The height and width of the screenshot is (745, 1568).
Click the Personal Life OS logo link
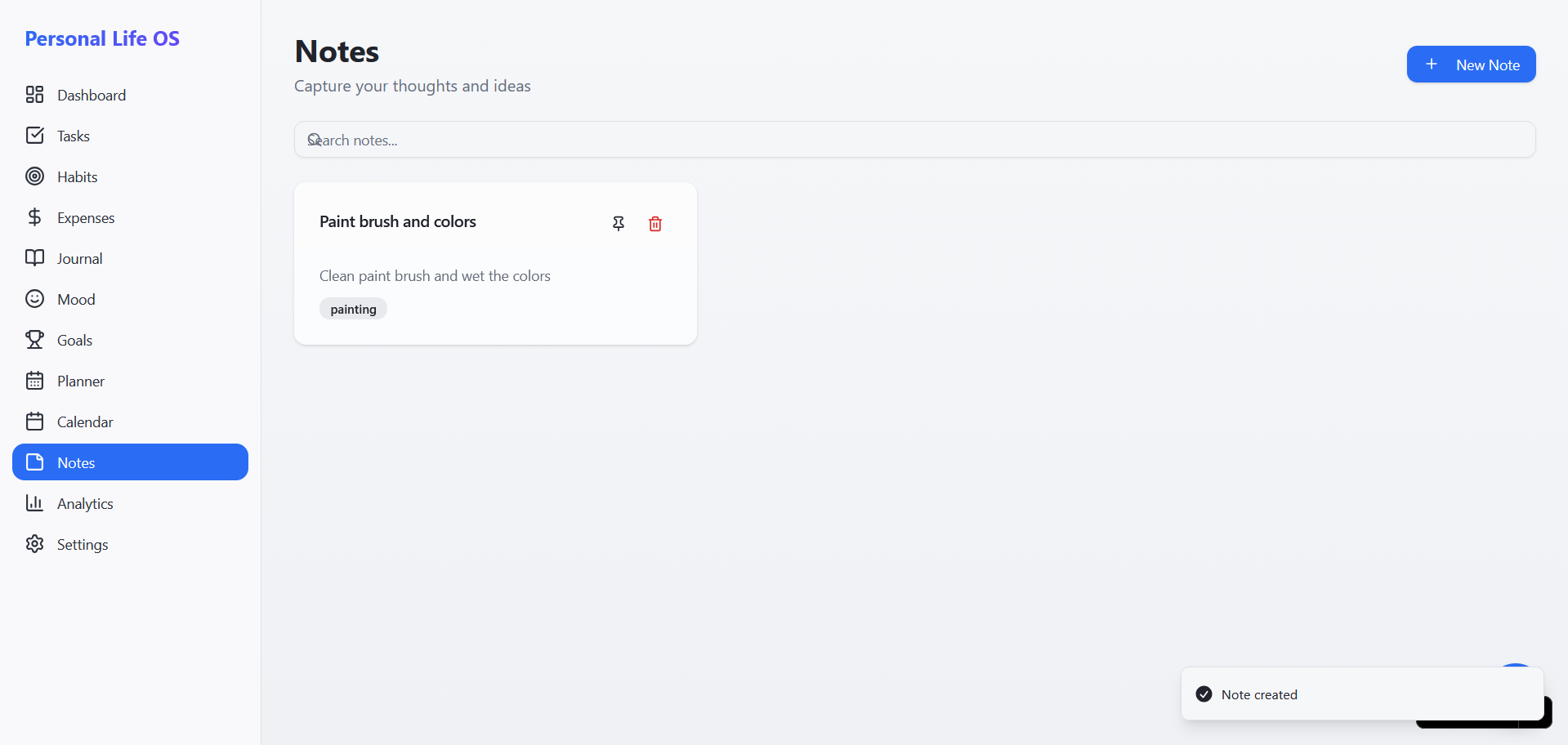[x=102, y=38]
